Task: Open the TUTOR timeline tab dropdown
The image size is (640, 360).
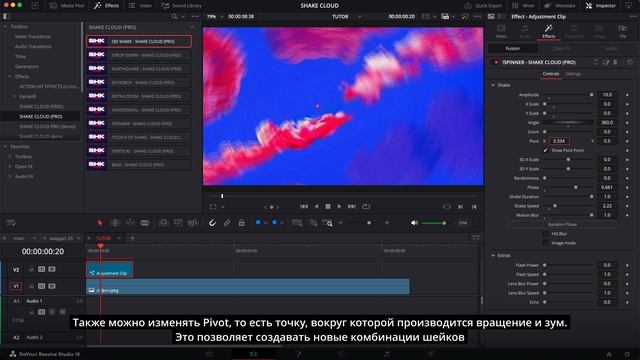Action: [119, 238]
